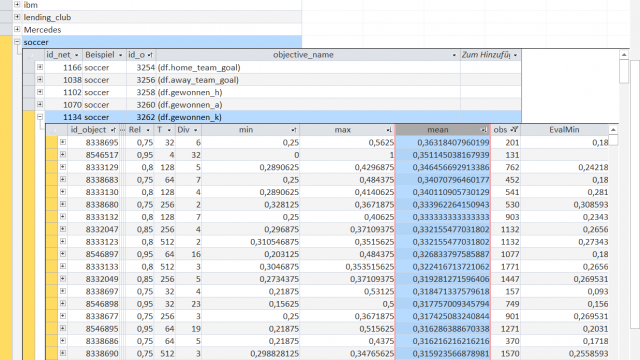Image resolution: width=640 pixels, height=360 pixels.
Task: Open max column sort dropdown
Action: [x=389, y=130]
